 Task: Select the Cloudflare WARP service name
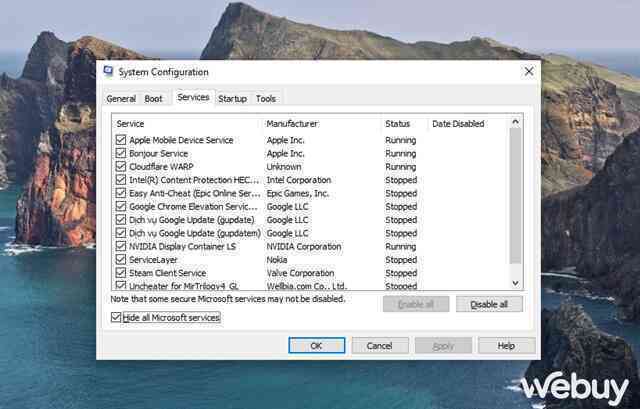pos(161,167)
